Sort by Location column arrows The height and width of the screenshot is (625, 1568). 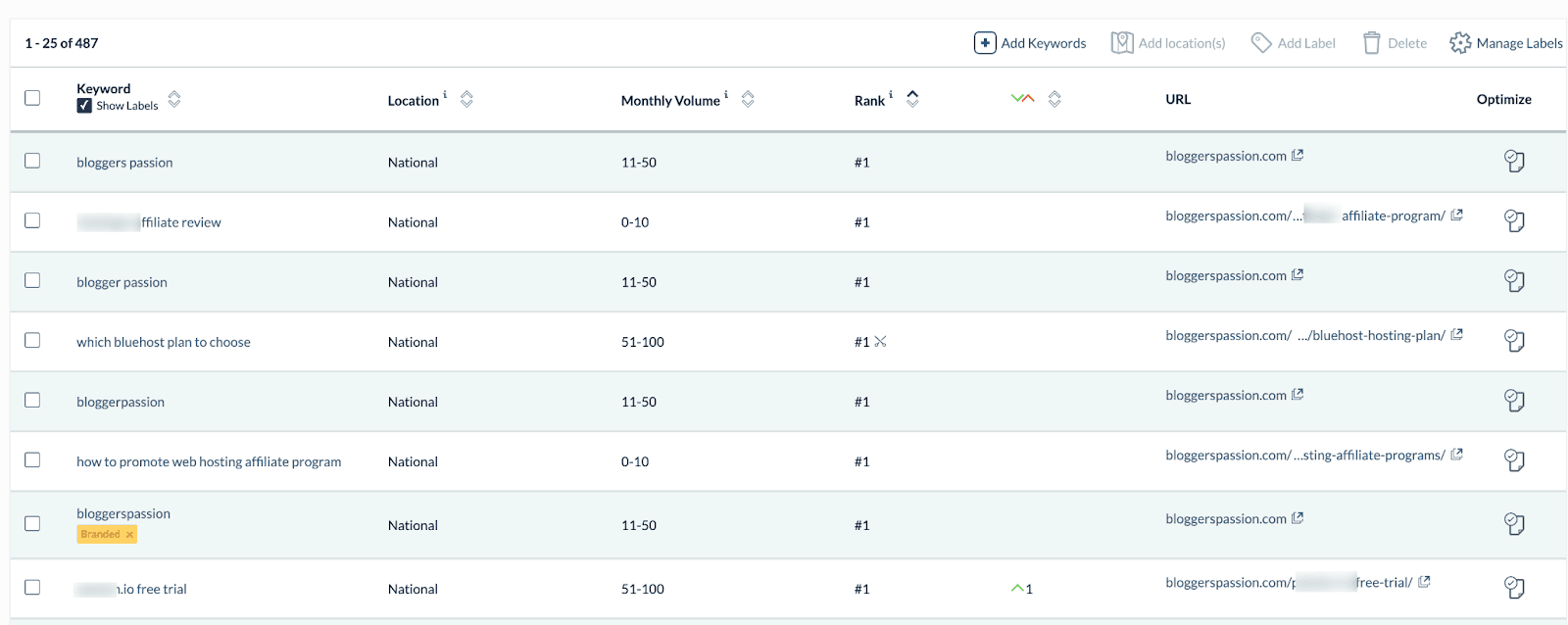pyautogui.click(x=466, y=99)
